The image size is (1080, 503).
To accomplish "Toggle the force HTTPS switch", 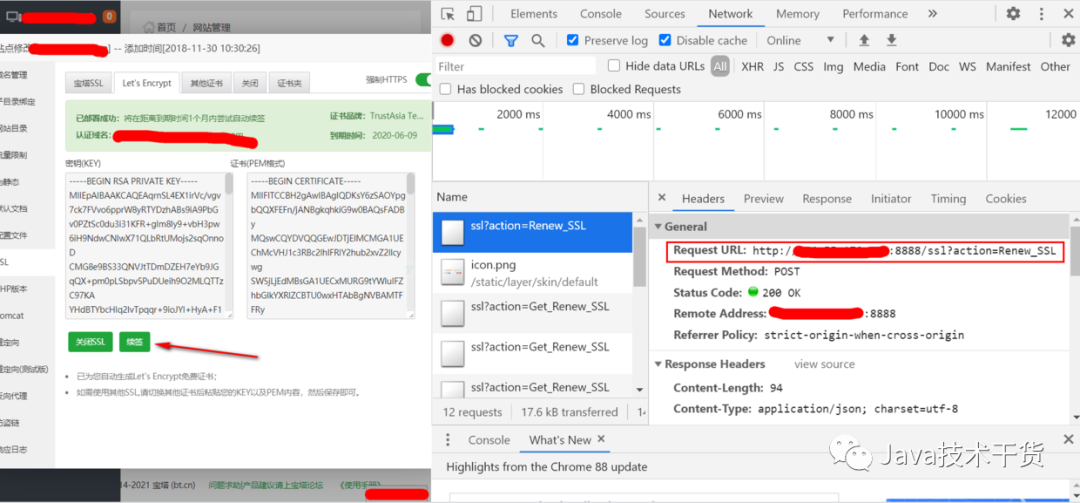I will (423, 79).
